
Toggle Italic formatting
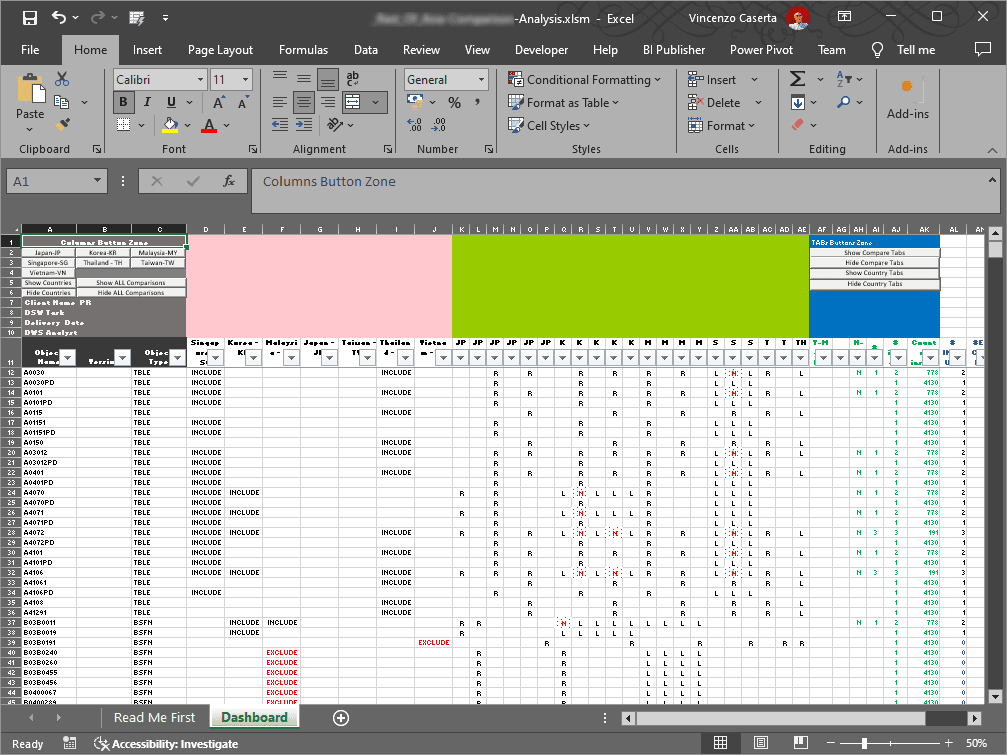[148, 102]
